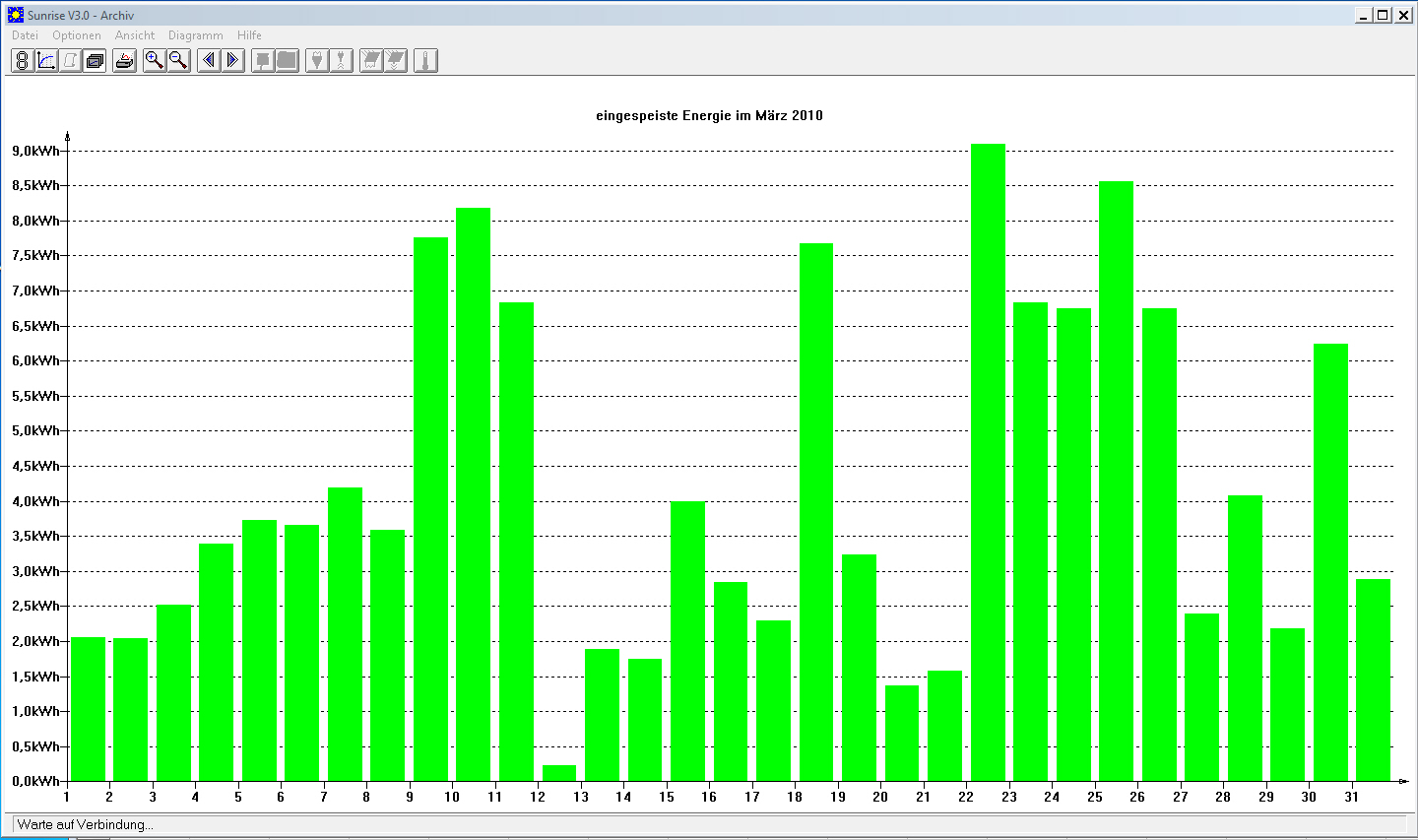Open the Diagramm menu
The image size is (1418, 840).
coord(196,35)
